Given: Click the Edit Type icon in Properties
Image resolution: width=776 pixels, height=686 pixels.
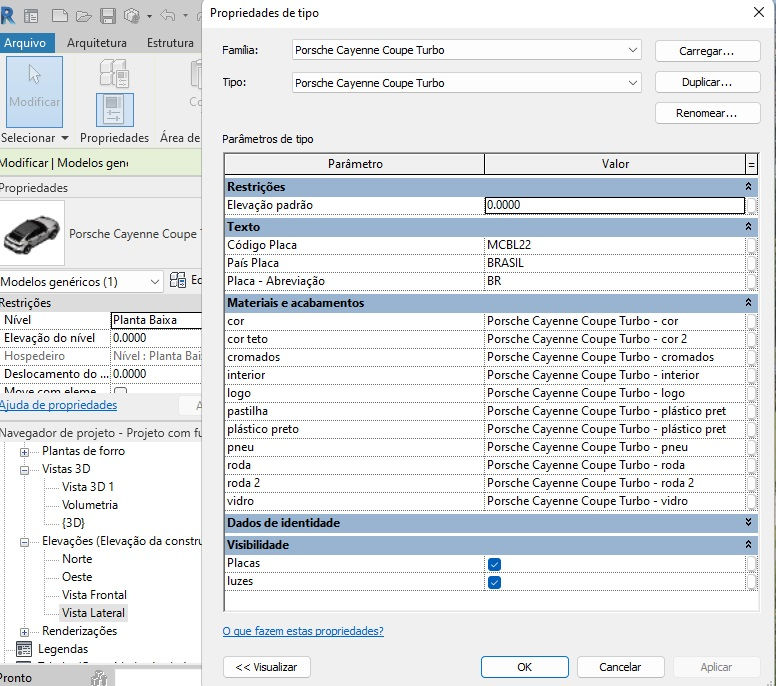Looking at the screenshot, I should (178, 280).
